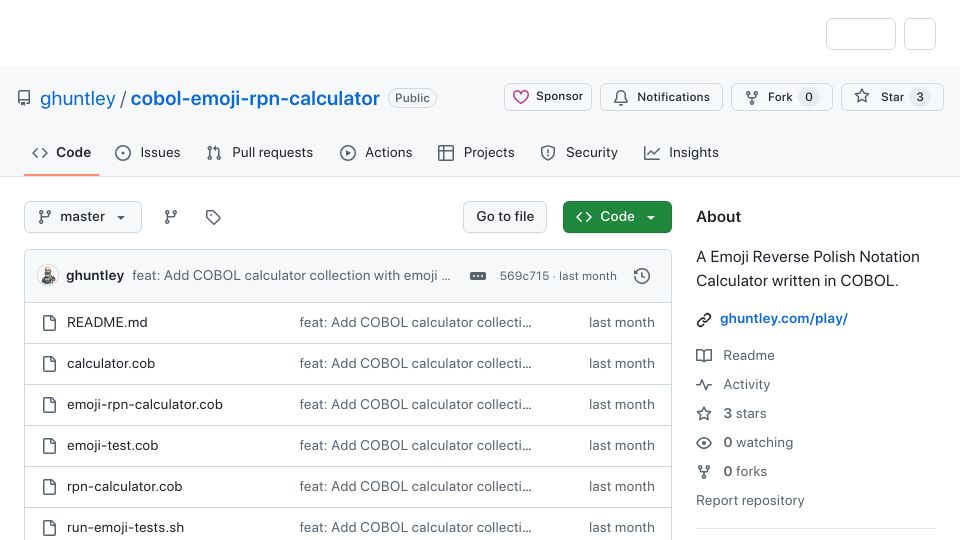Image resolution: width=960 pixels, height=540 pixels.
Task: Switch to the Code tab
Action: [61, 152]
